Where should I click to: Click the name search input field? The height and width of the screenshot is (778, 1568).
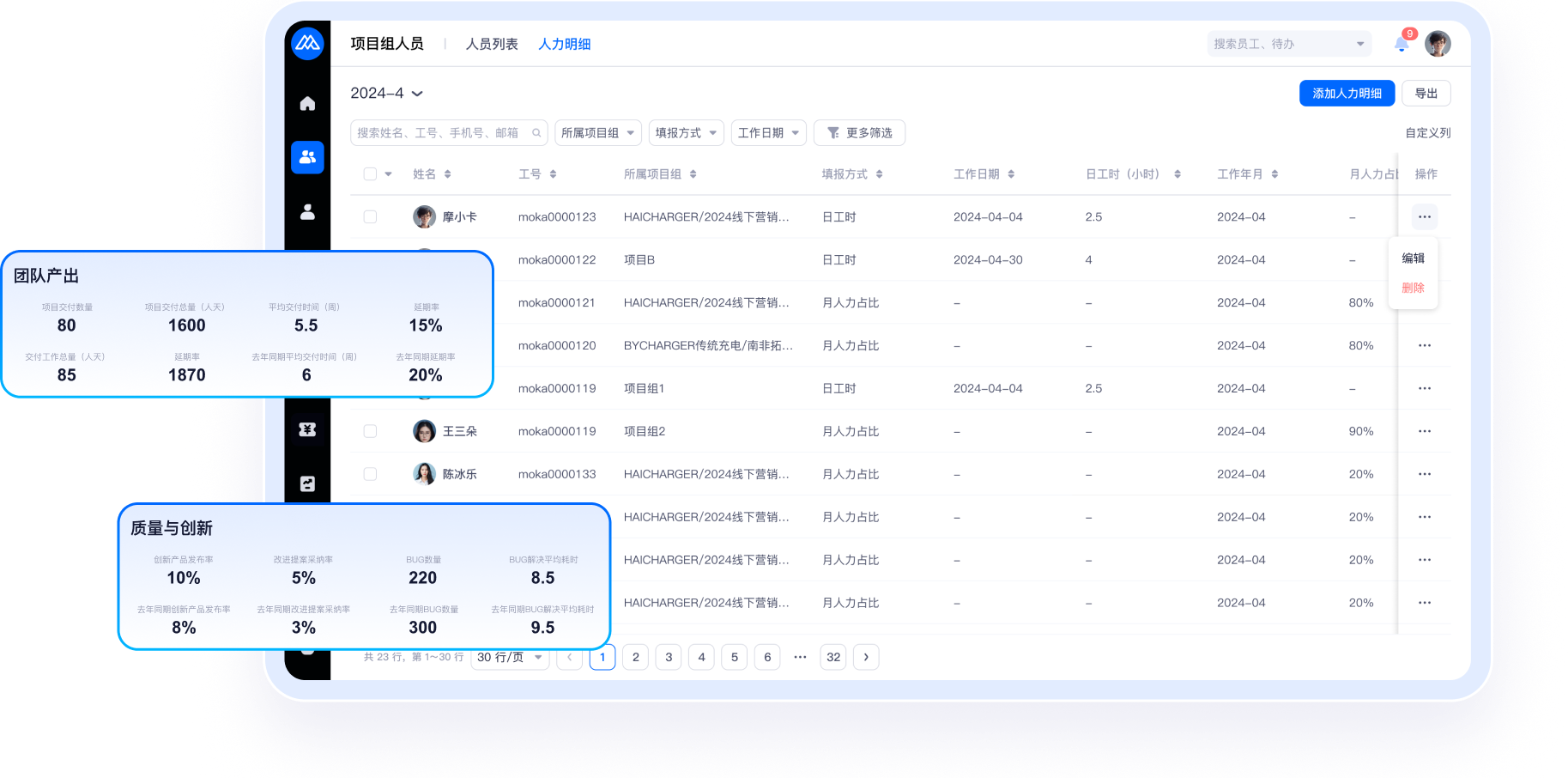point(442,133)
